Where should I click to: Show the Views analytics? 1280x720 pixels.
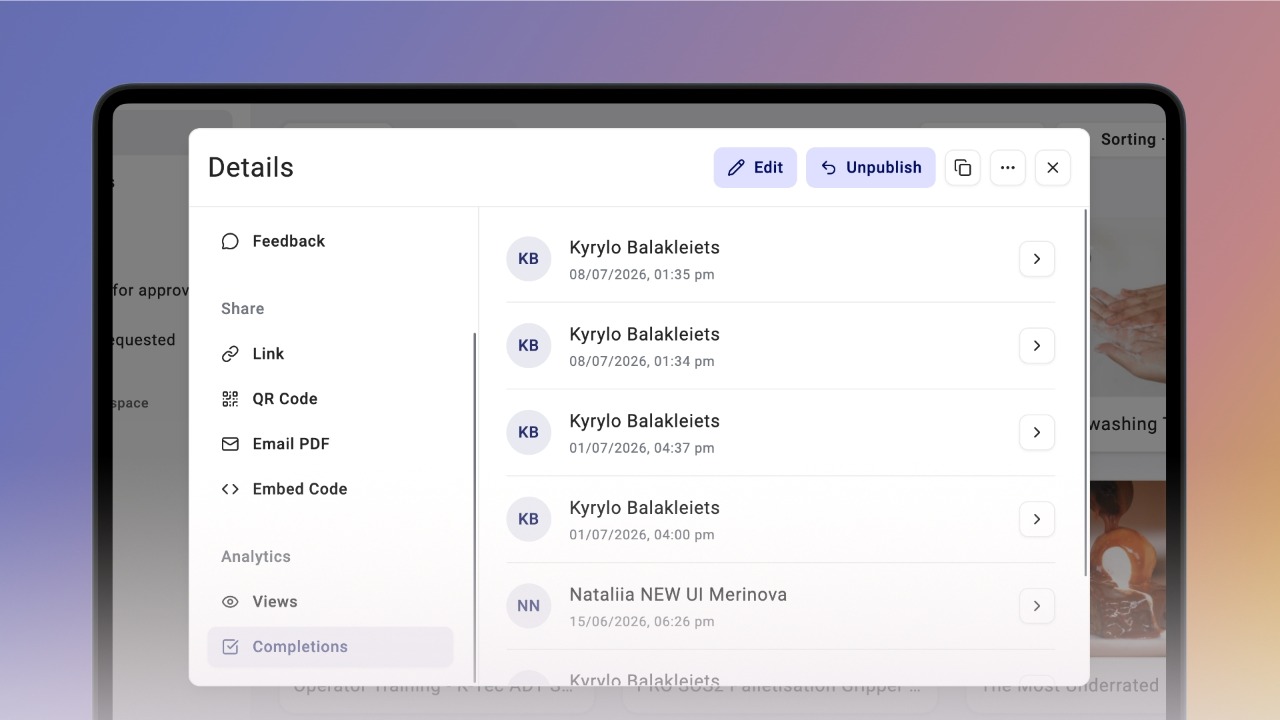tap(330, 602)
